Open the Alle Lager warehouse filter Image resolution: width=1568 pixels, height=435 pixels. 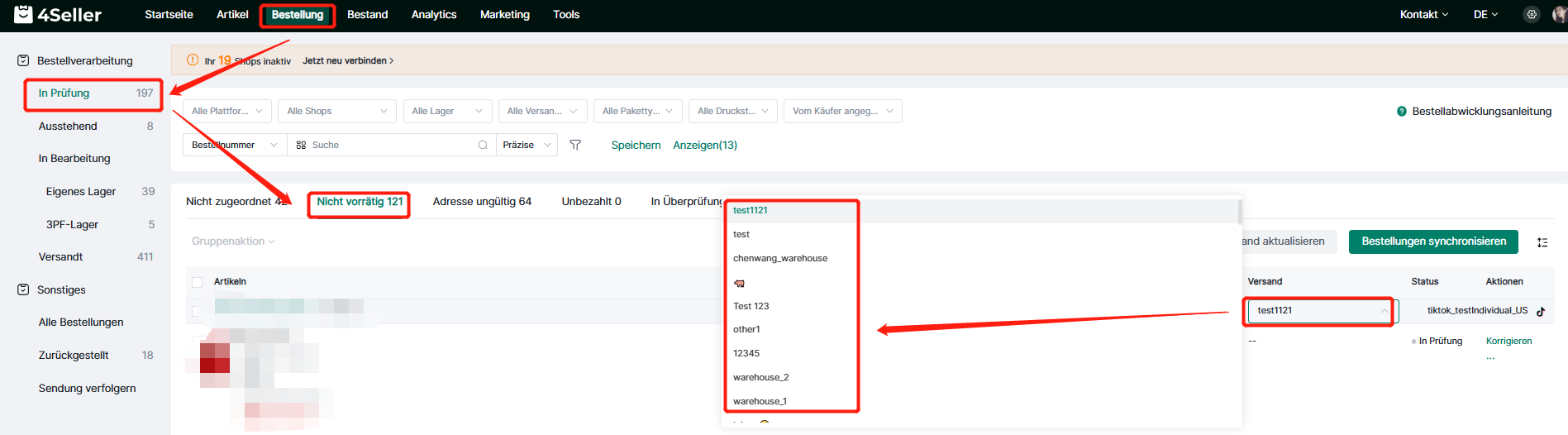[x=447, y=111]
